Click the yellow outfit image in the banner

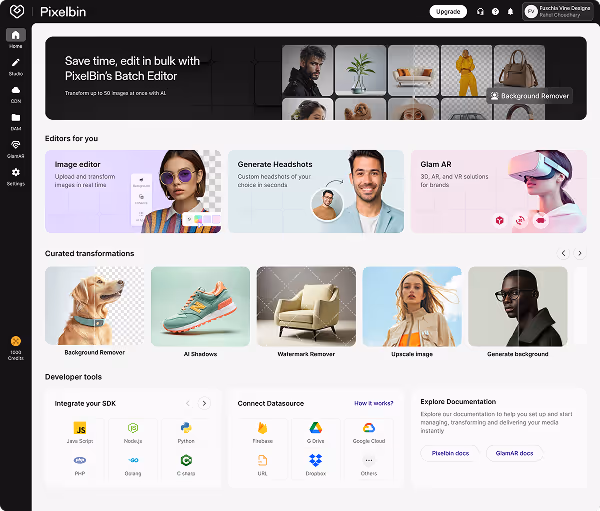(x=466, y=70)
